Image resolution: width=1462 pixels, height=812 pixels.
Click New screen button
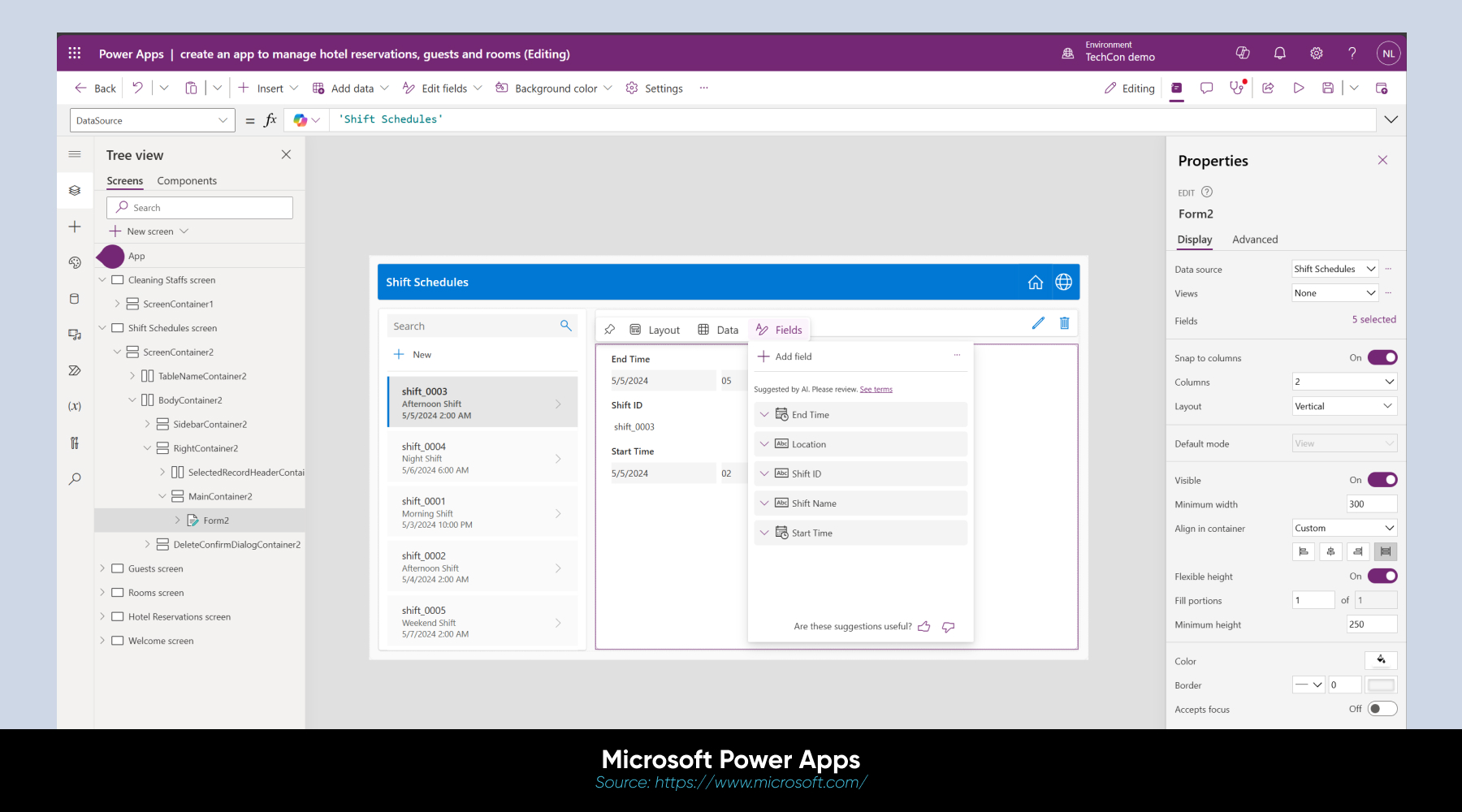click(x=149, y=231)
